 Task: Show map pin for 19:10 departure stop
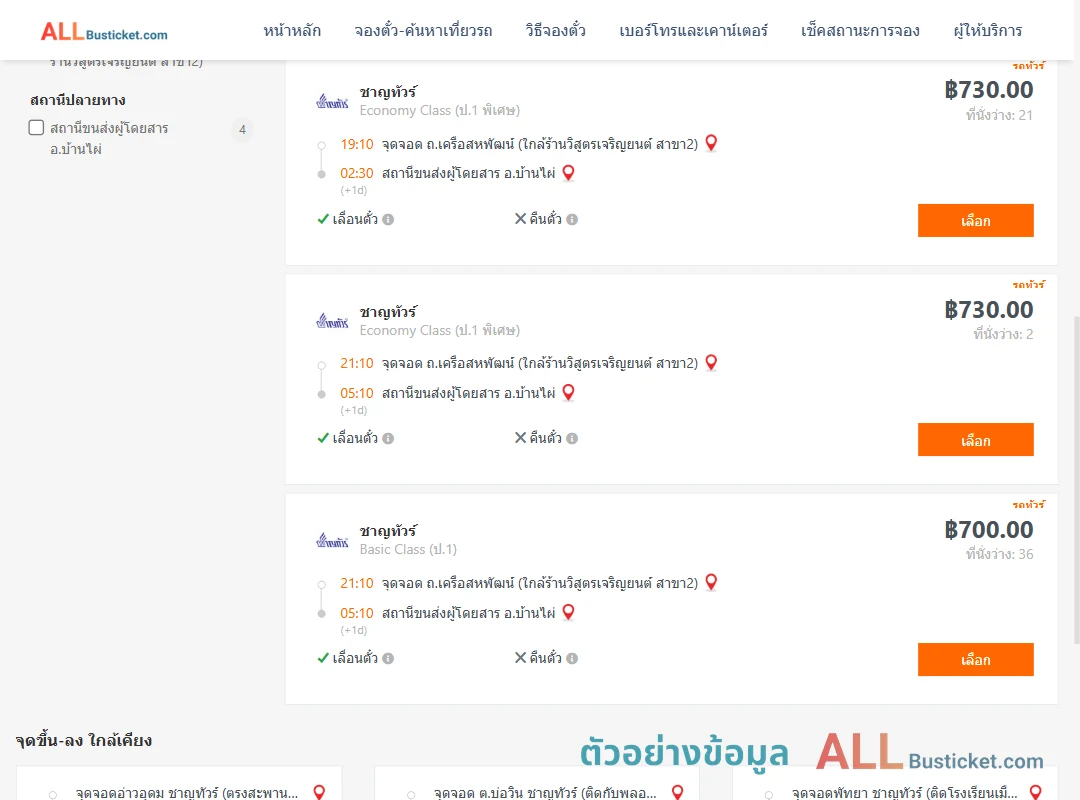712,143
